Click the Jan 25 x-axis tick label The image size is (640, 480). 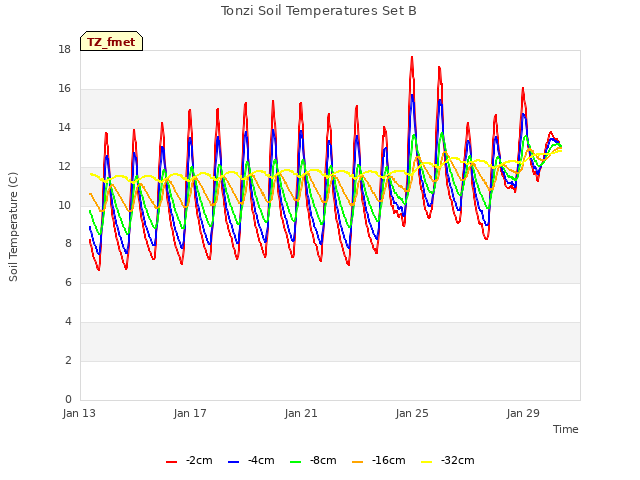point(412,413)
